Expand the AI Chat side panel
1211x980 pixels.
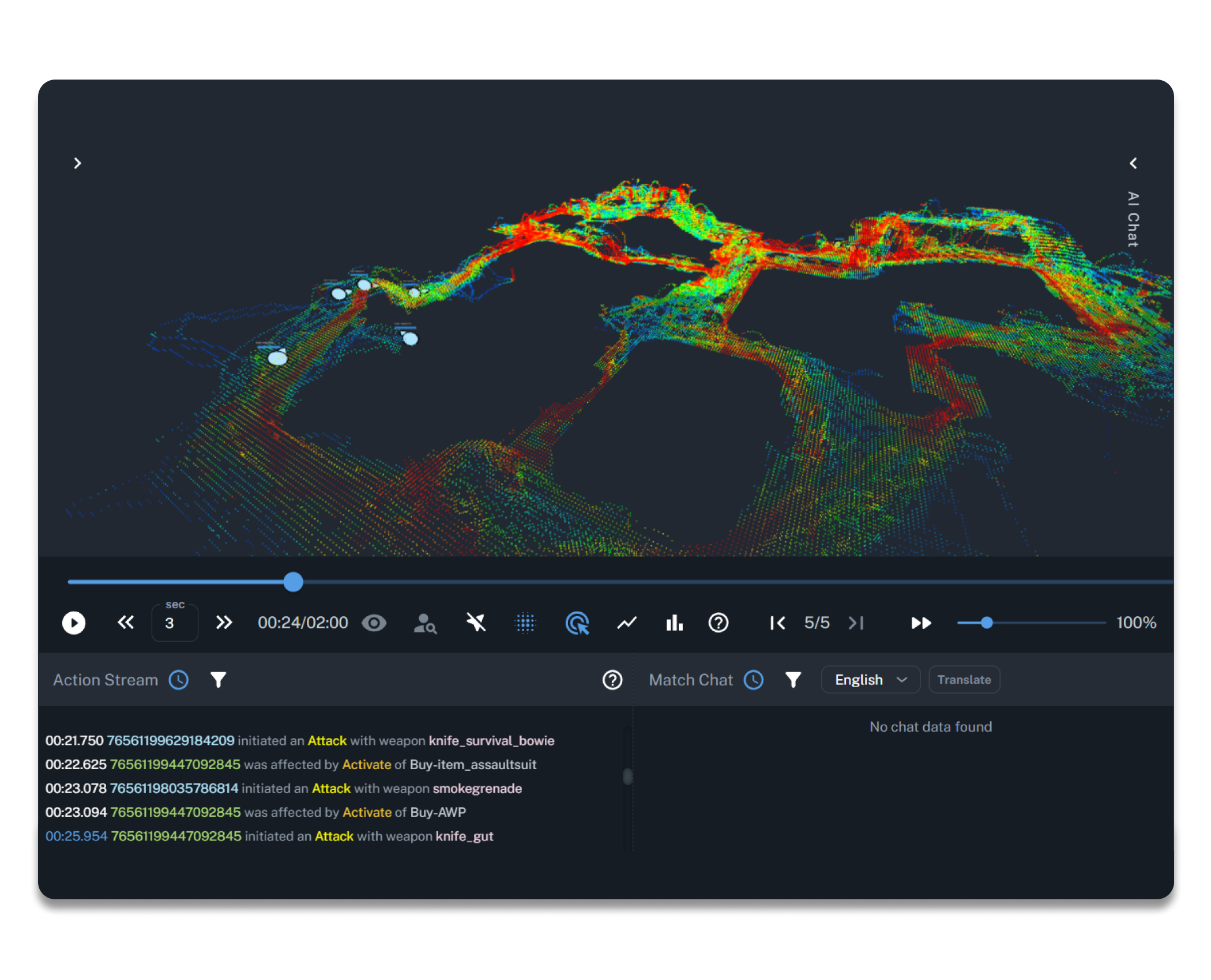(x=1133, y=163)
